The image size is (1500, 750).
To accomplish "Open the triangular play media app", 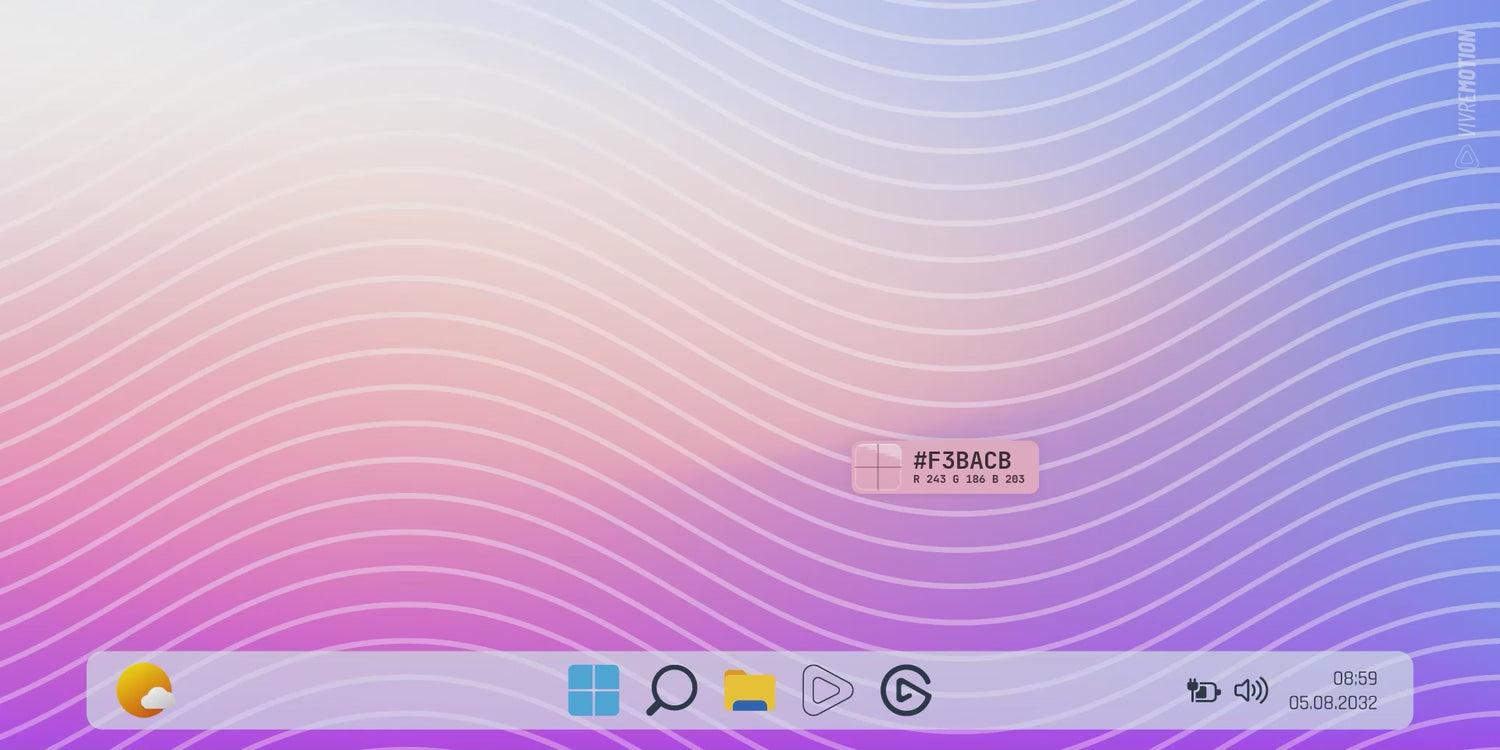I will coord(827,690).
